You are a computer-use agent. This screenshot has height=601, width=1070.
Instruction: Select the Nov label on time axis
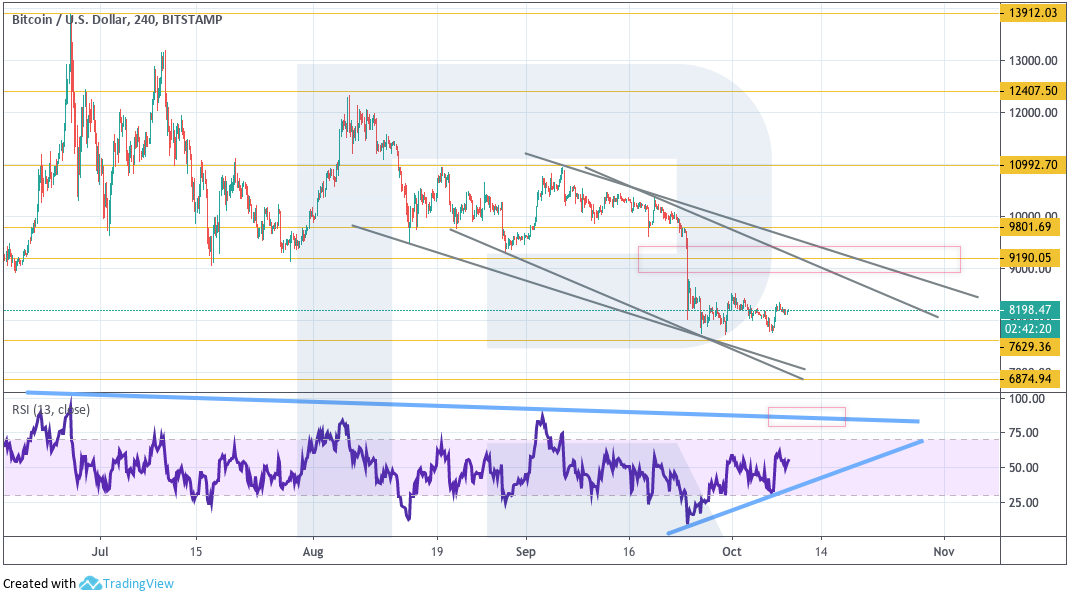[x=942, y=551]
